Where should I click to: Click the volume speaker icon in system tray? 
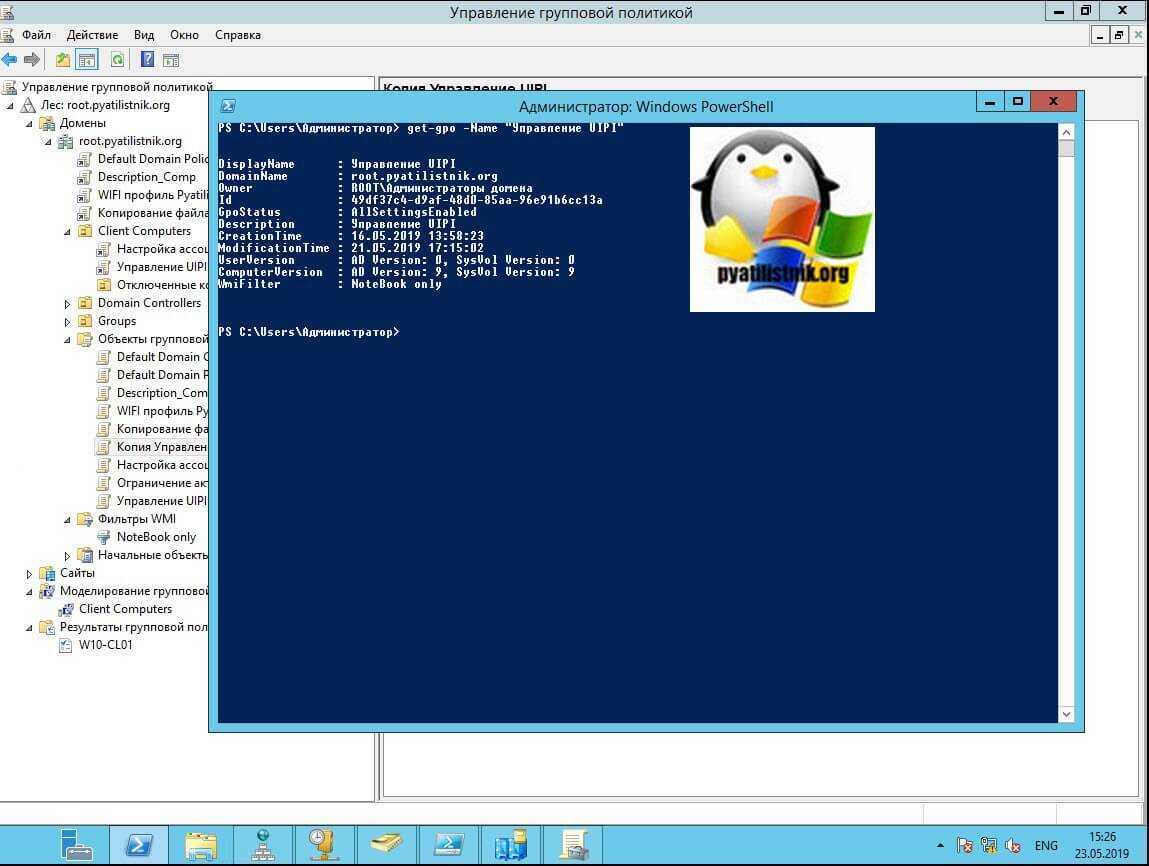click(x=1013, y=845)
